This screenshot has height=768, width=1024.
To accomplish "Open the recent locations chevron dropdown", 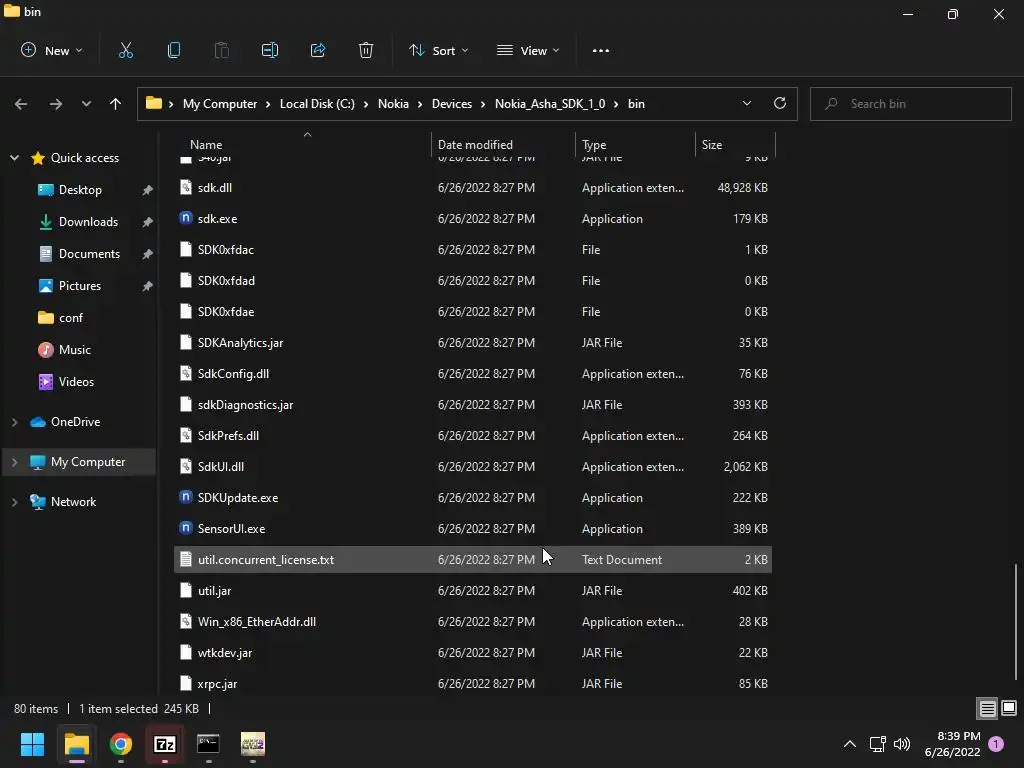I will tap(86, 104).
